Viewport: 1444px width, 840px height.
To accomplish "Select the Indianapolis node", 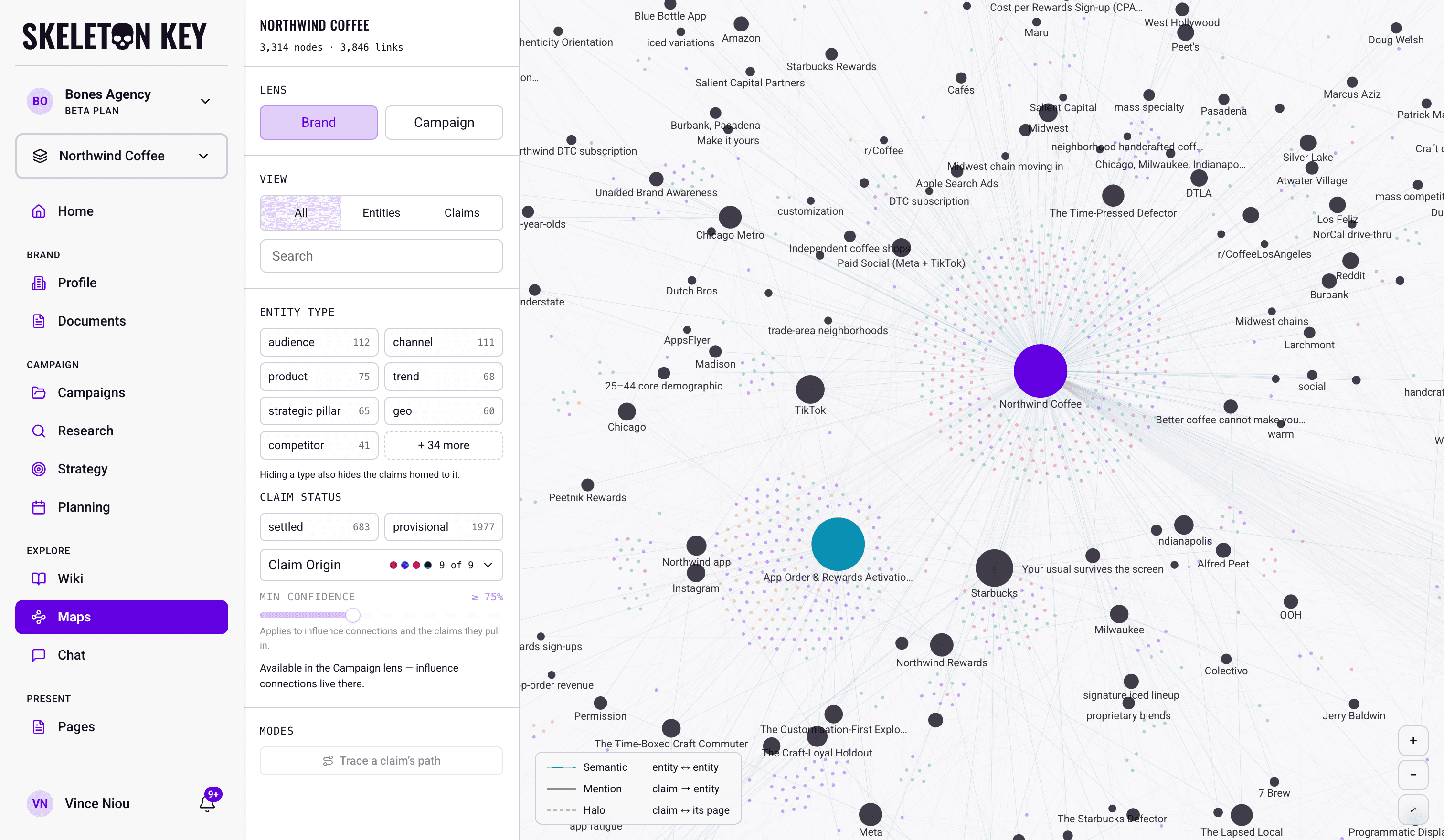I will coord(1183,525).
